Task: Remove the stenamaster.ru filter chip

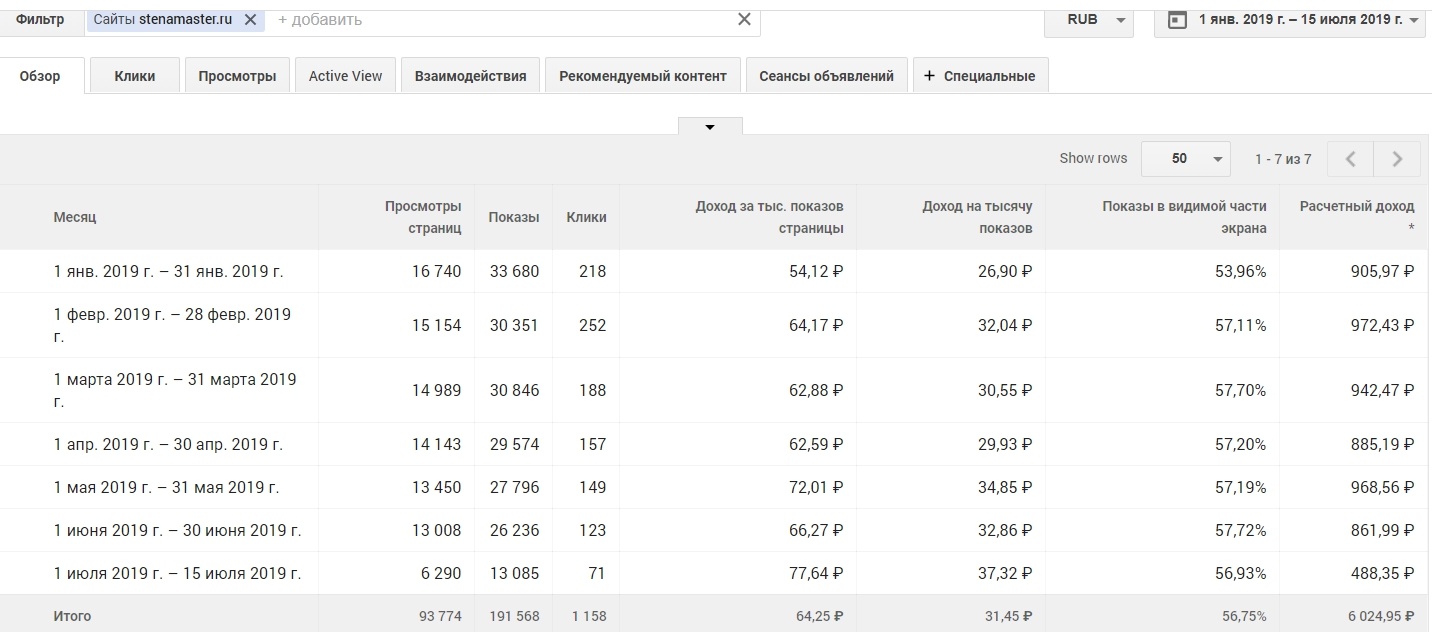Action: [x=250, y=19]
